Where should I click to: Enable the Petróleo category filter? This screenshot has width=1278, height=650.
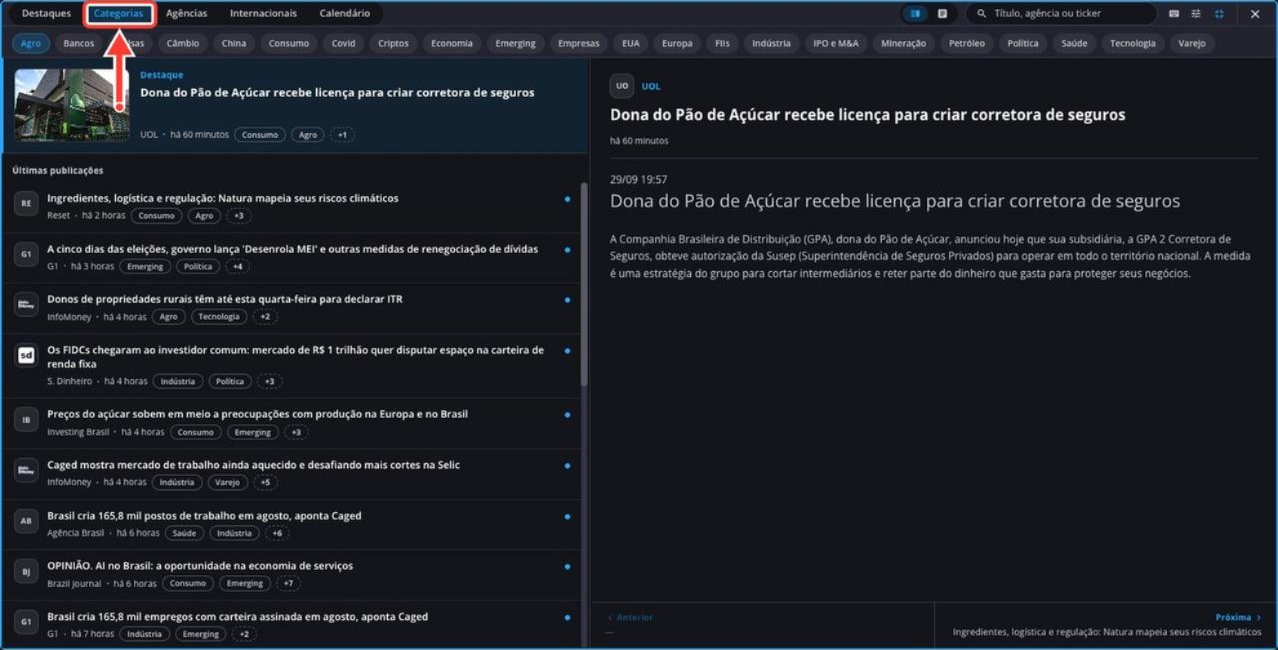[967, 43]
